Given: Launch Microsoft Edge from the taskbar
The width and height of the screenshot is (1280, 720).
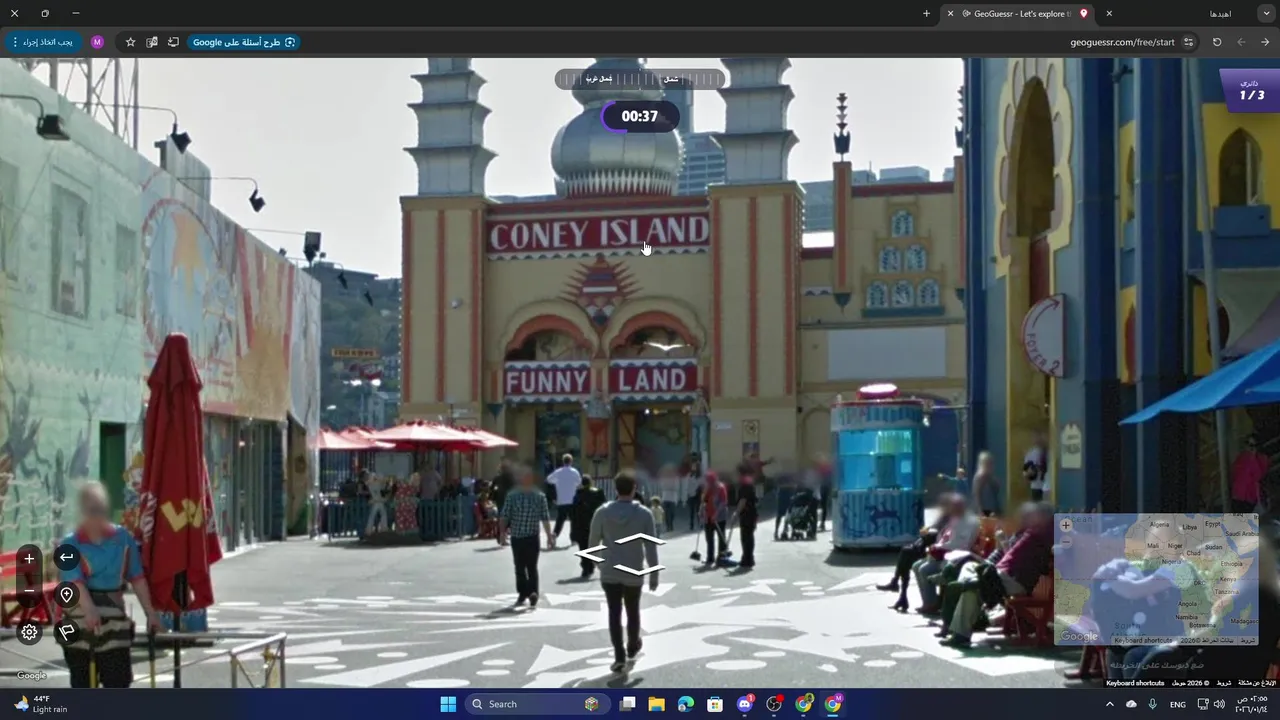Looking at the screenshot, I should pos(686,704).
